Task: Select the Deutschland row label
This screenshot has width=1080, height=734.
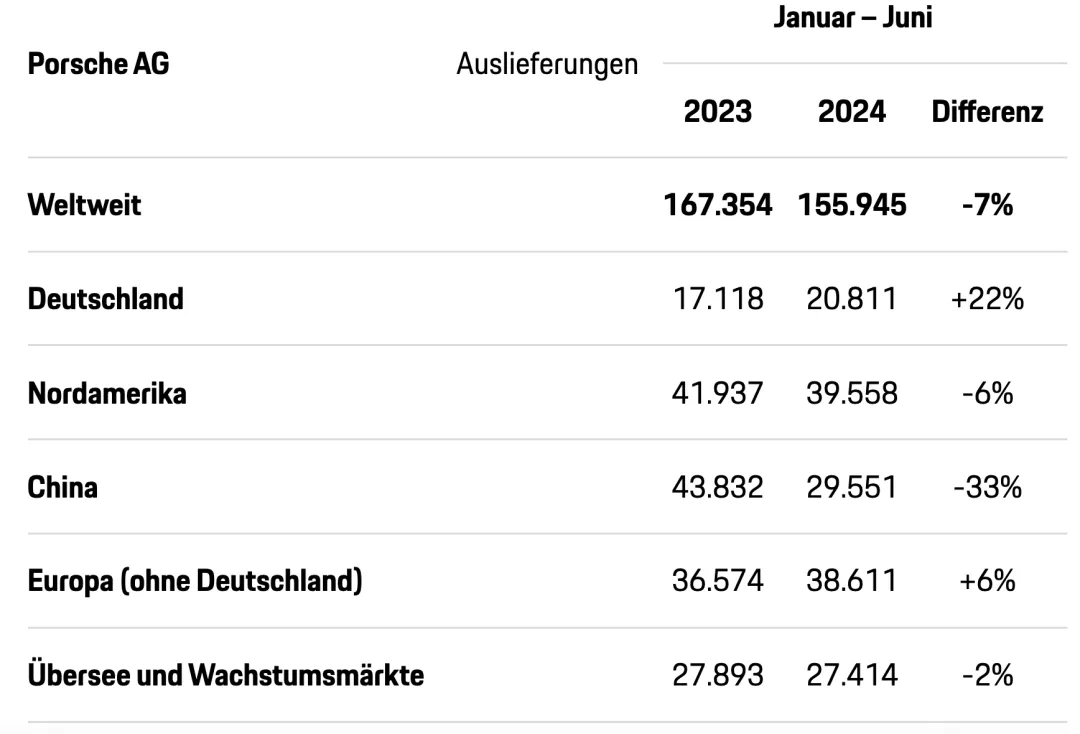Action: (105, 298)
